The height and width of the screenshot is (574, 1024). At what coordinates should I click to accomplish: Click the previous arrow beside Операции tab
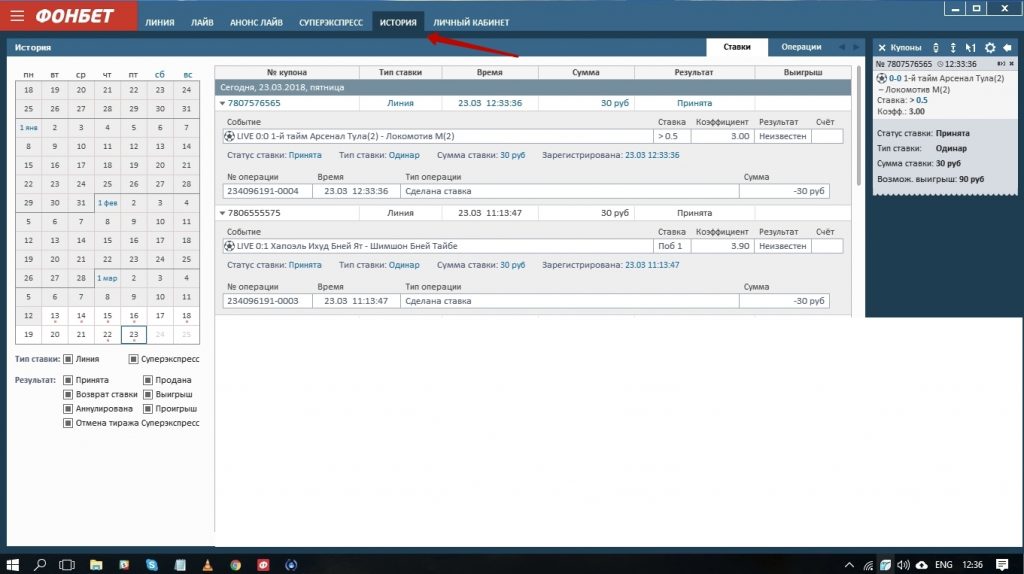pos(842,47)
